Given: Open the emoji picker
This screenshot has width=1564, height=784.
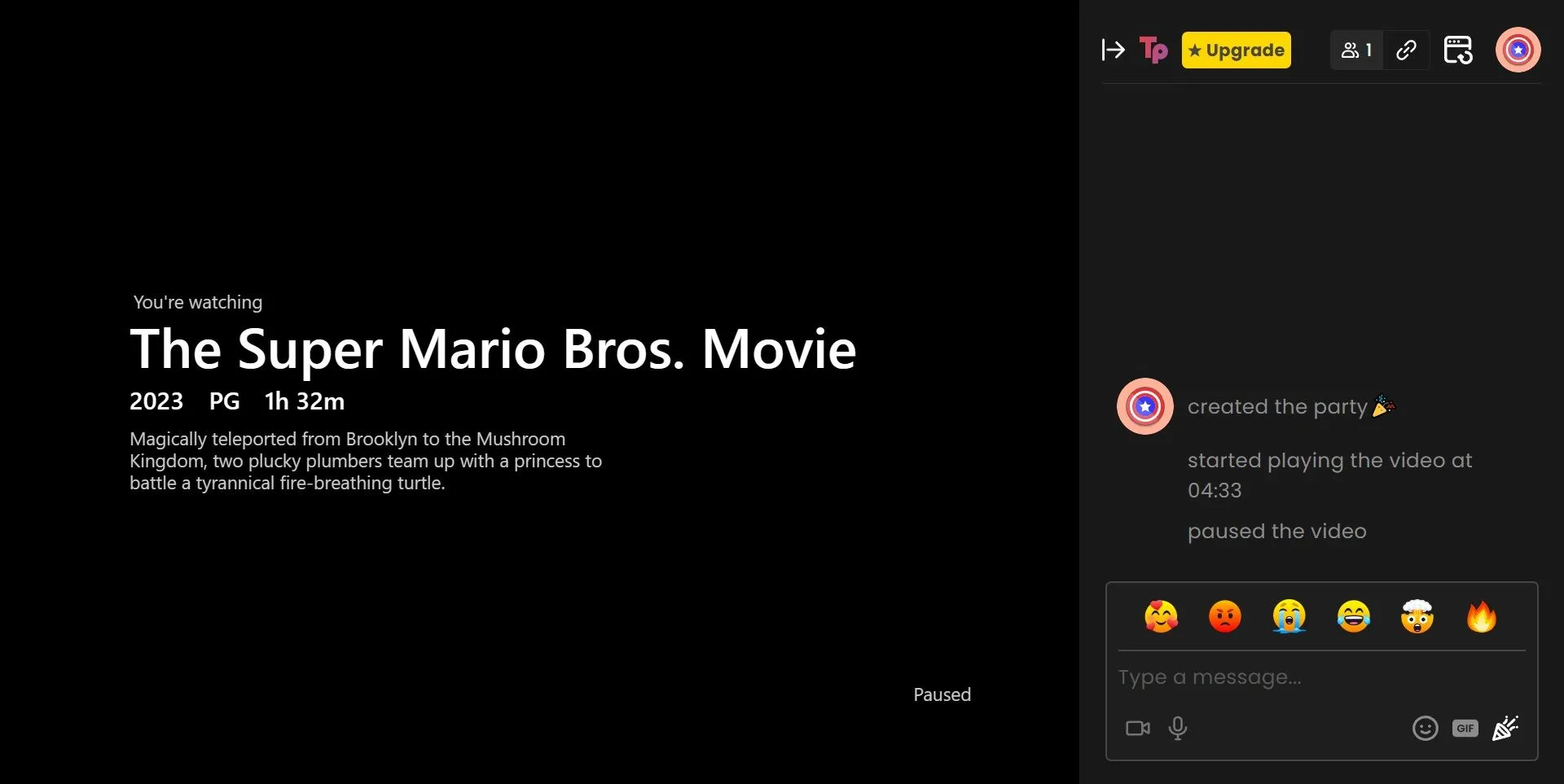Looking at the screenshot, I should point(1425,728).
